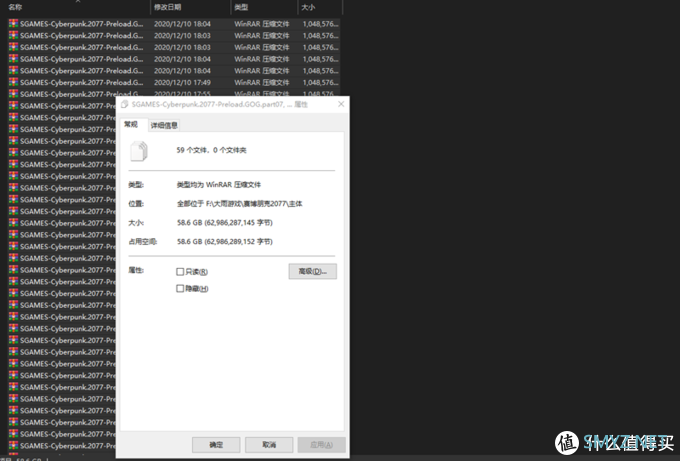
Task: Open 高级(D)... advanced attributes
Action: [x=311, y=271]
